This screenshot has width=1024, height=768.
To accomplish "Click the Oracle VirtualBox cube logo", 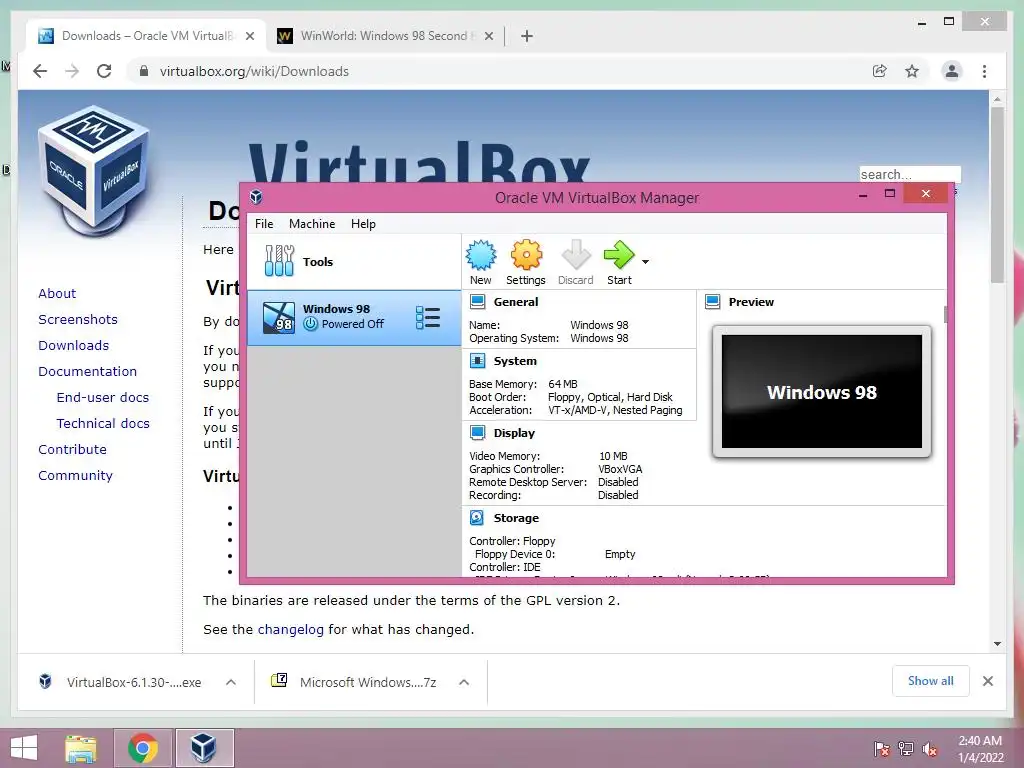I will (95, 170).
